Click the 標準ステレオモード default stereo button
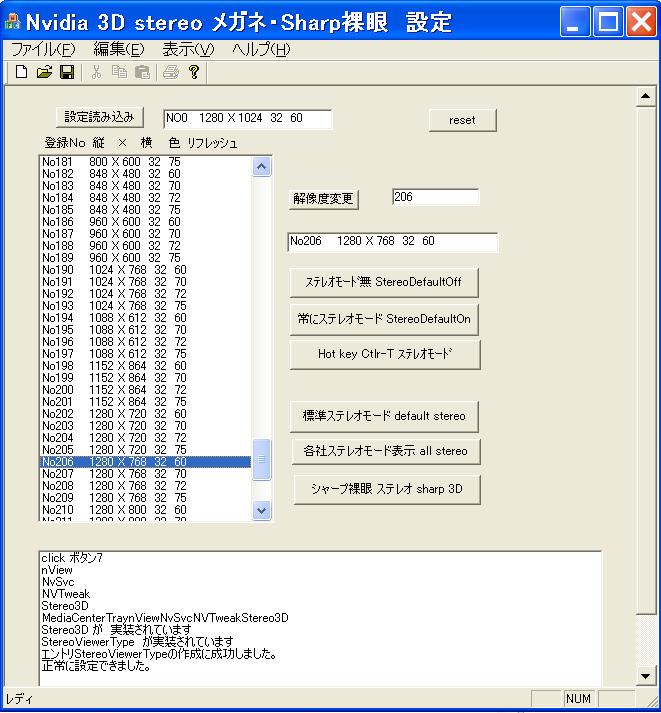The height and width of the screenshot is (713, 661). 384,416
